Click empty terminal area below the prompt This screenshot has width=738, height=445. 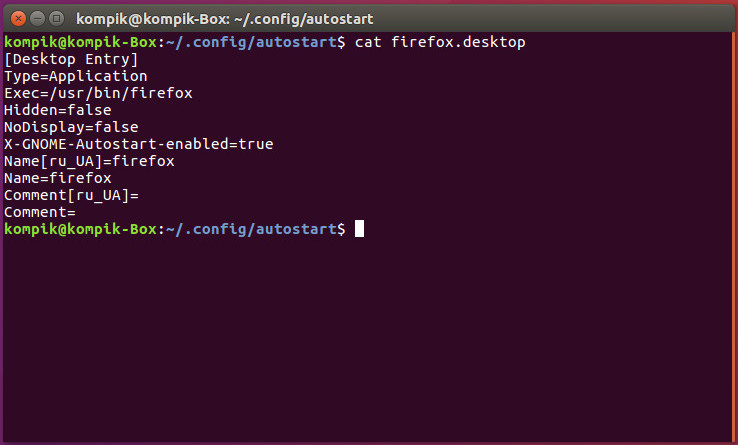click(367, 339)
